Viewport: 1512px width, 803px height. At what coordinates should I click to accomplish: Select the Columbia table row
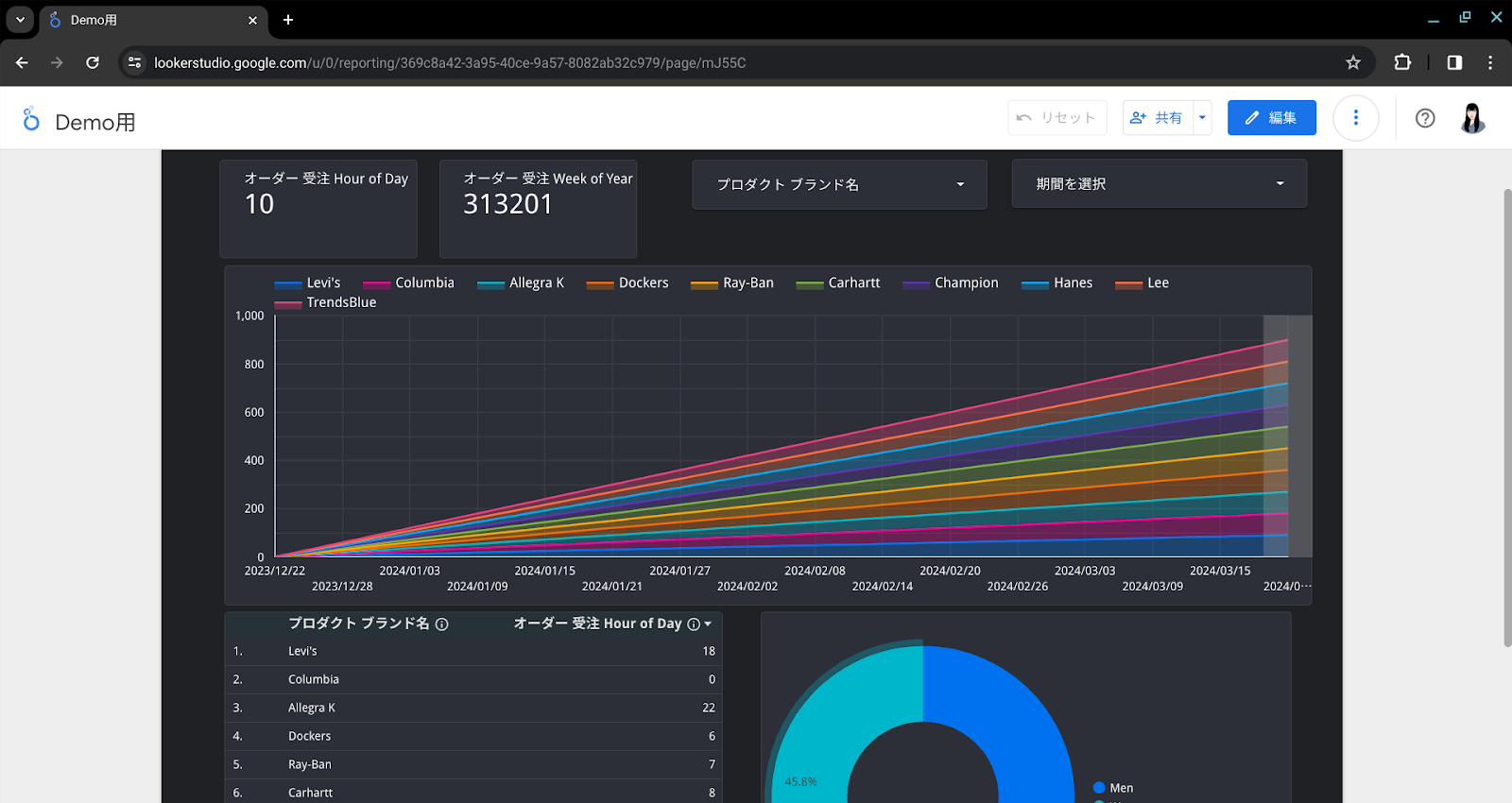tap(472, 679)
